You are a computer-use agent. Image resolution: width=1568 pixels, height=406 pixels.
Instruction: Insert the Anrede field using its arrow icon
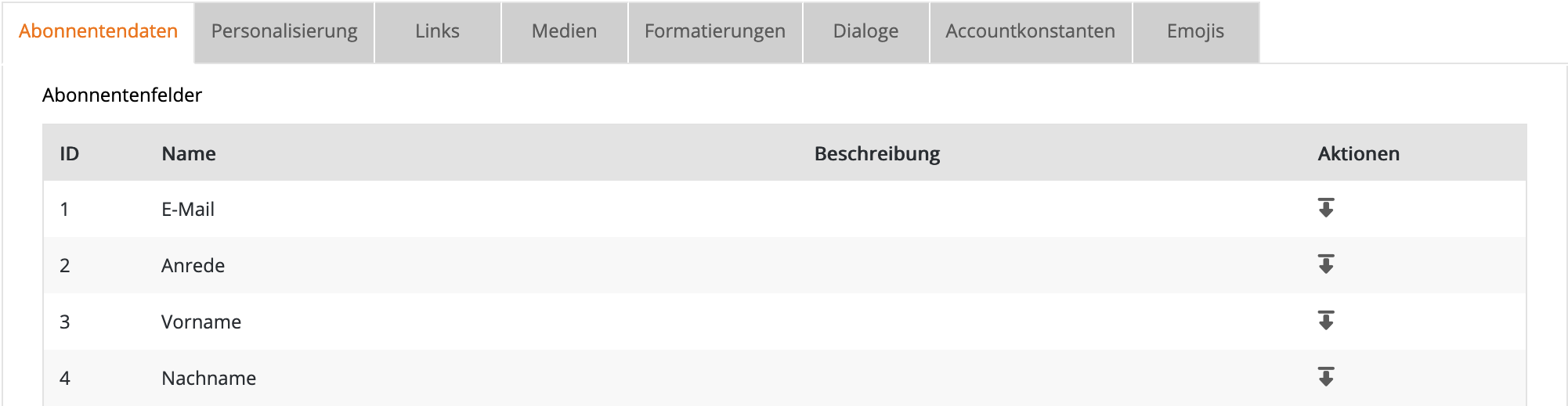[x=1325, y=264]
